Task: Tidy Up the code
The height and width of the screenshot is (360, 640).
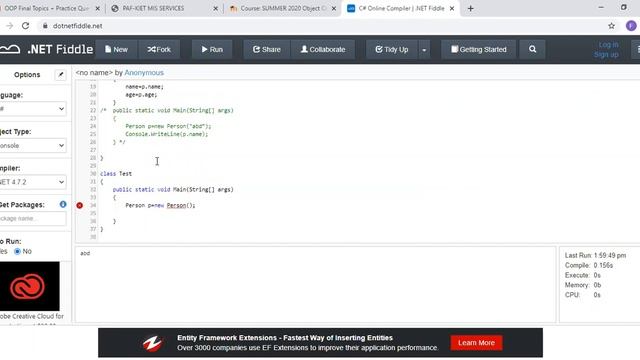Action: 392,49
